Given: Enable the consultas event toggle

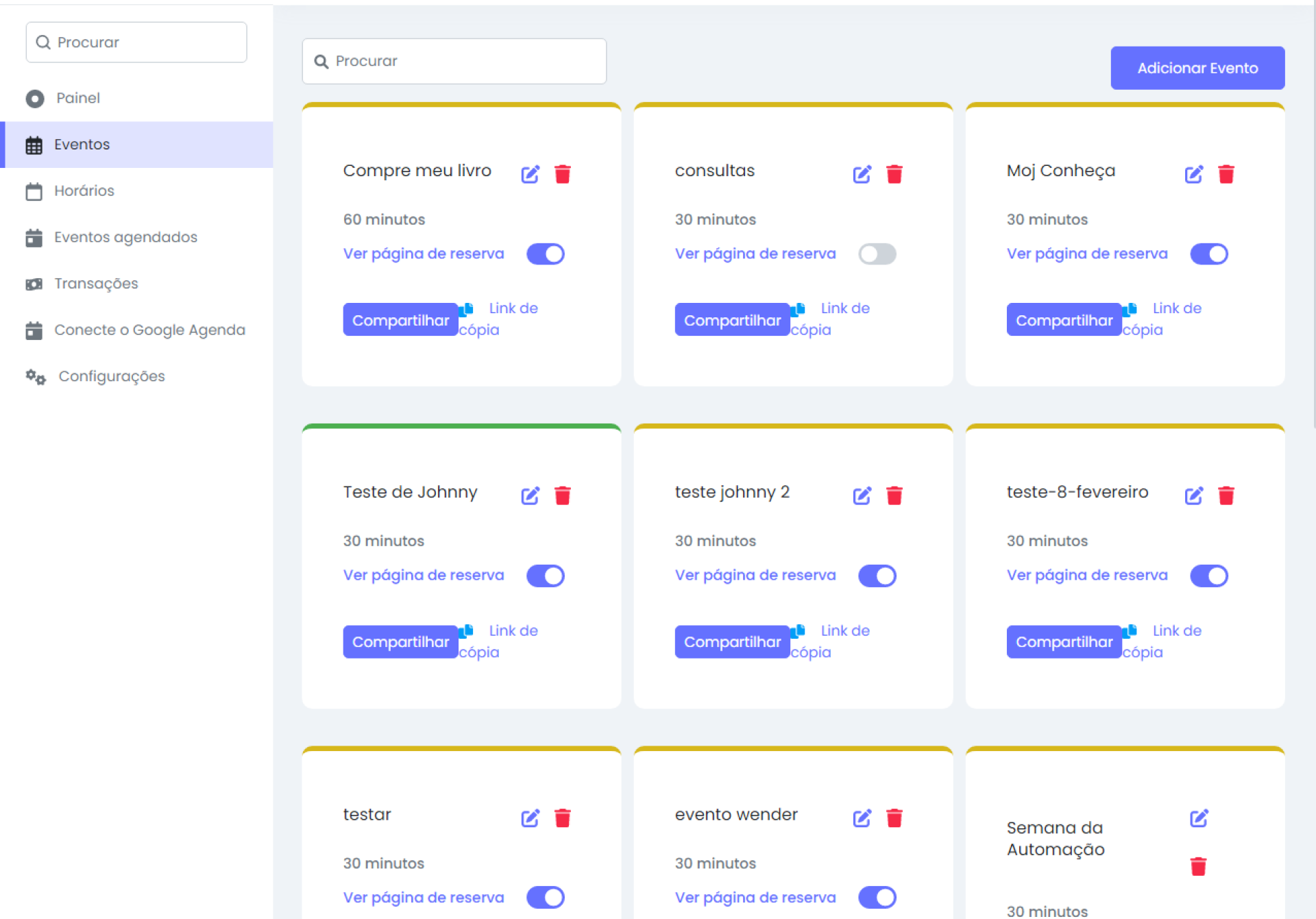Looking at the screenshot, I should [877, 254].
